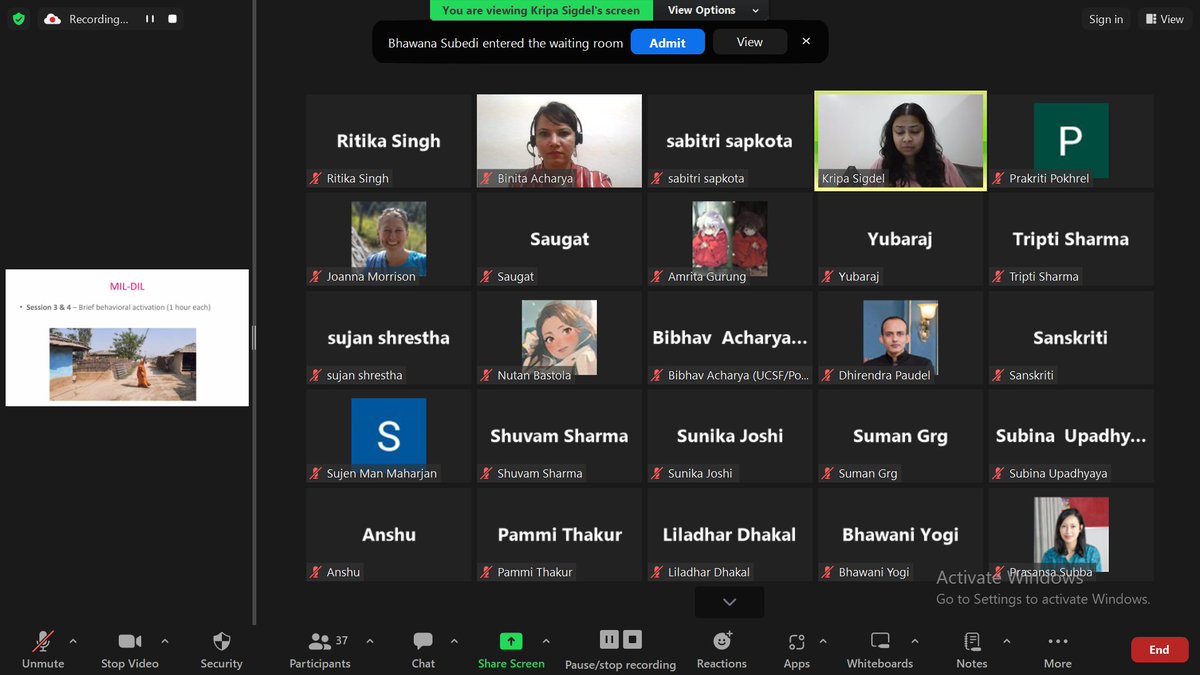Click the Anshu participant tile
The width and height of the screenshot is (1200, 675).
click(x=388, y=534)
